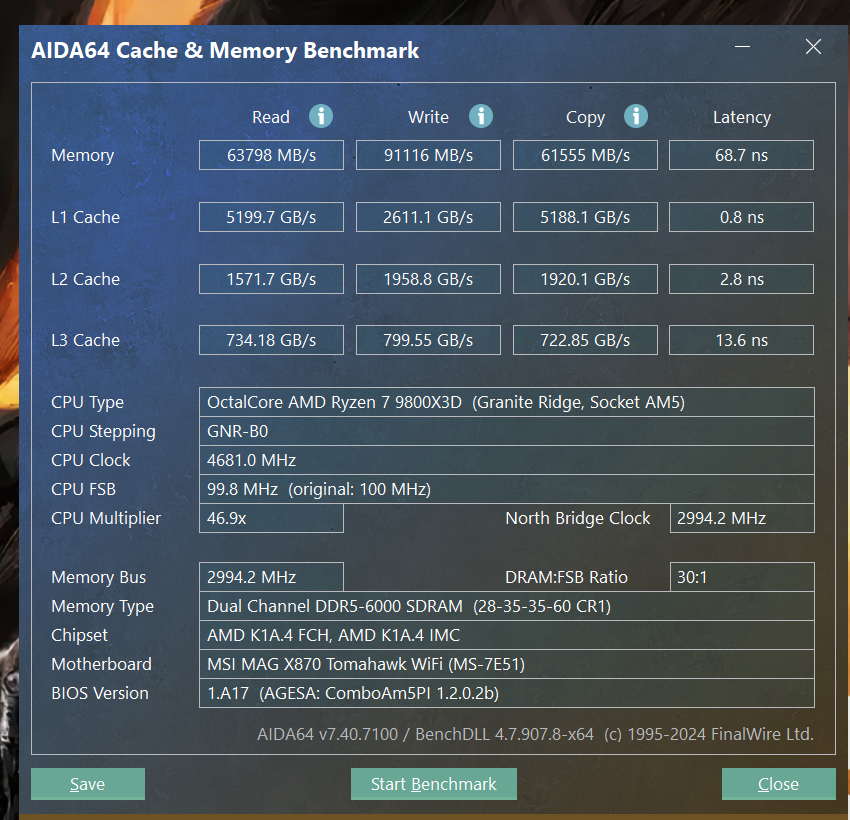Close the window using the title bar X
Screen dimensions: 850x820
(813, 47)
